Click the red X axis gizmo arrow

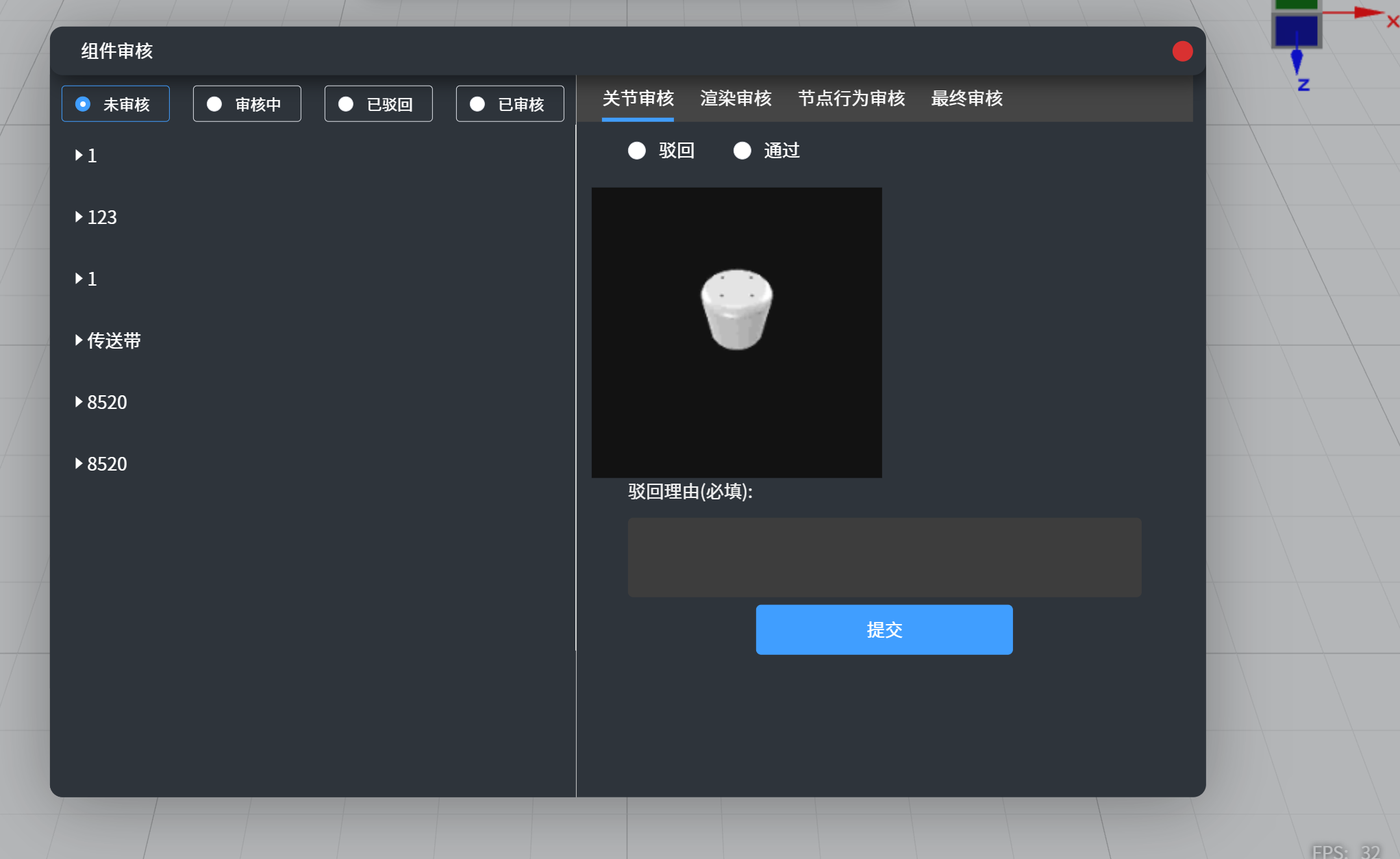tap(1367, 13)
